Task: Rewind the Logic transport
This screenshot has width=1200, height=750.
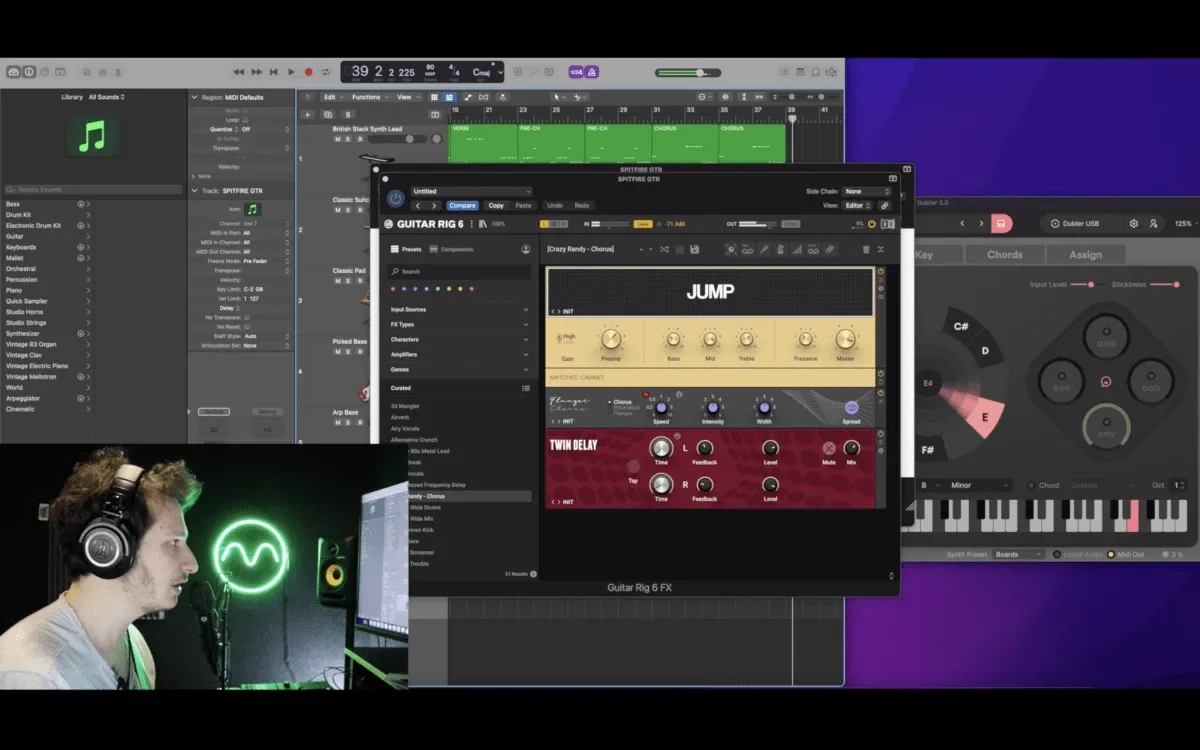Action: coord(239,72)
